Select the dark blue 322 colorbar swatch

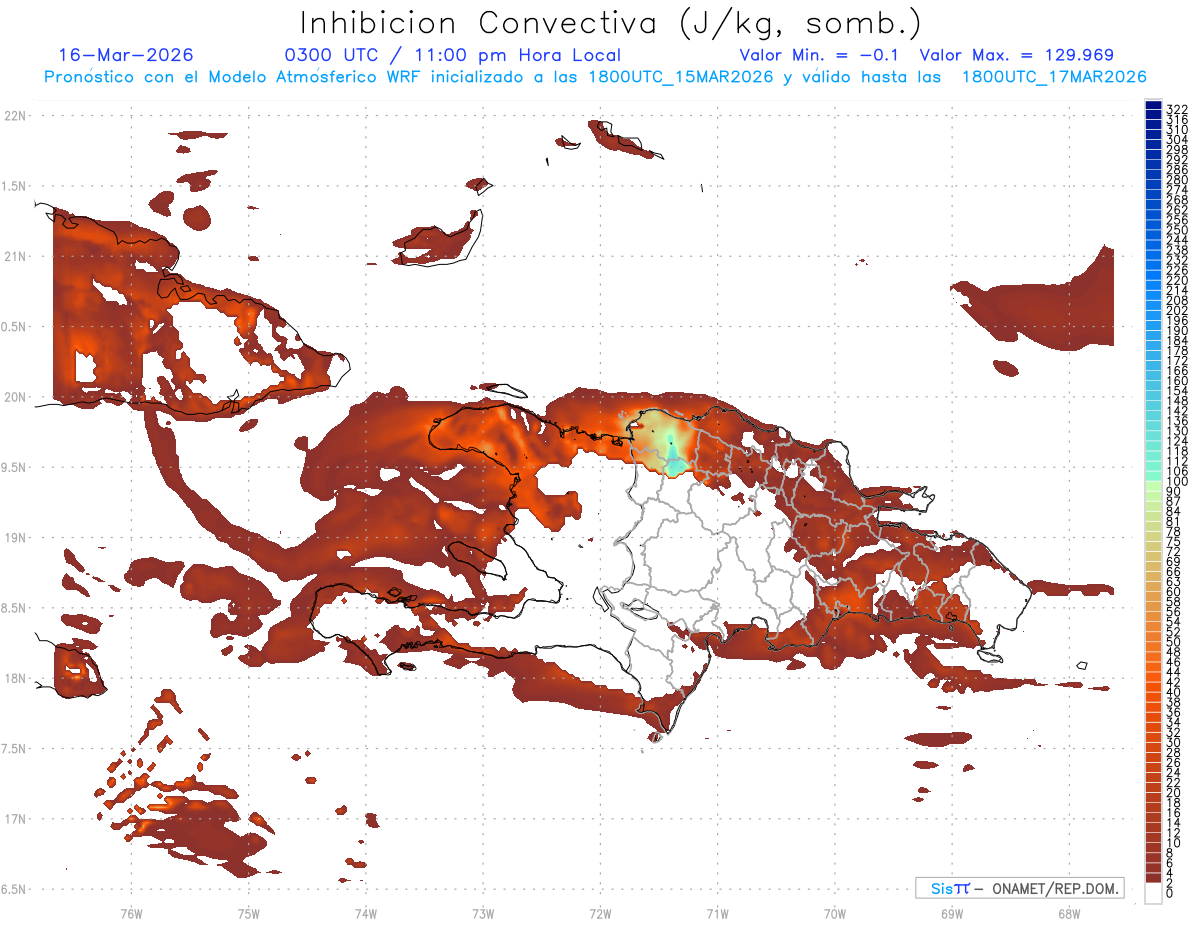[1153, 106]
